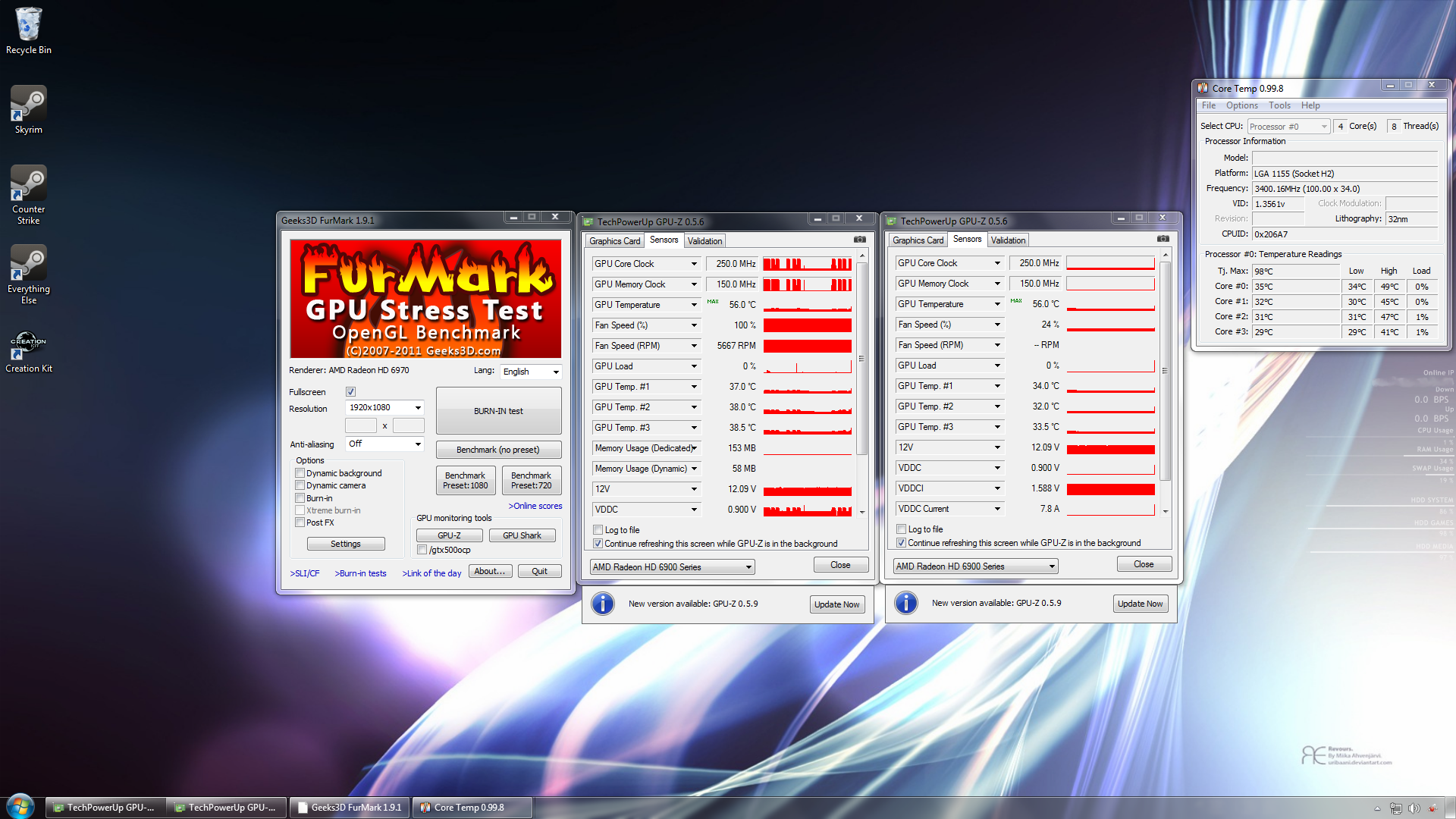Enable the Post FX checkbox
Image resolution: width=1456 pixels, height=819 pixels.
point(300,522)
